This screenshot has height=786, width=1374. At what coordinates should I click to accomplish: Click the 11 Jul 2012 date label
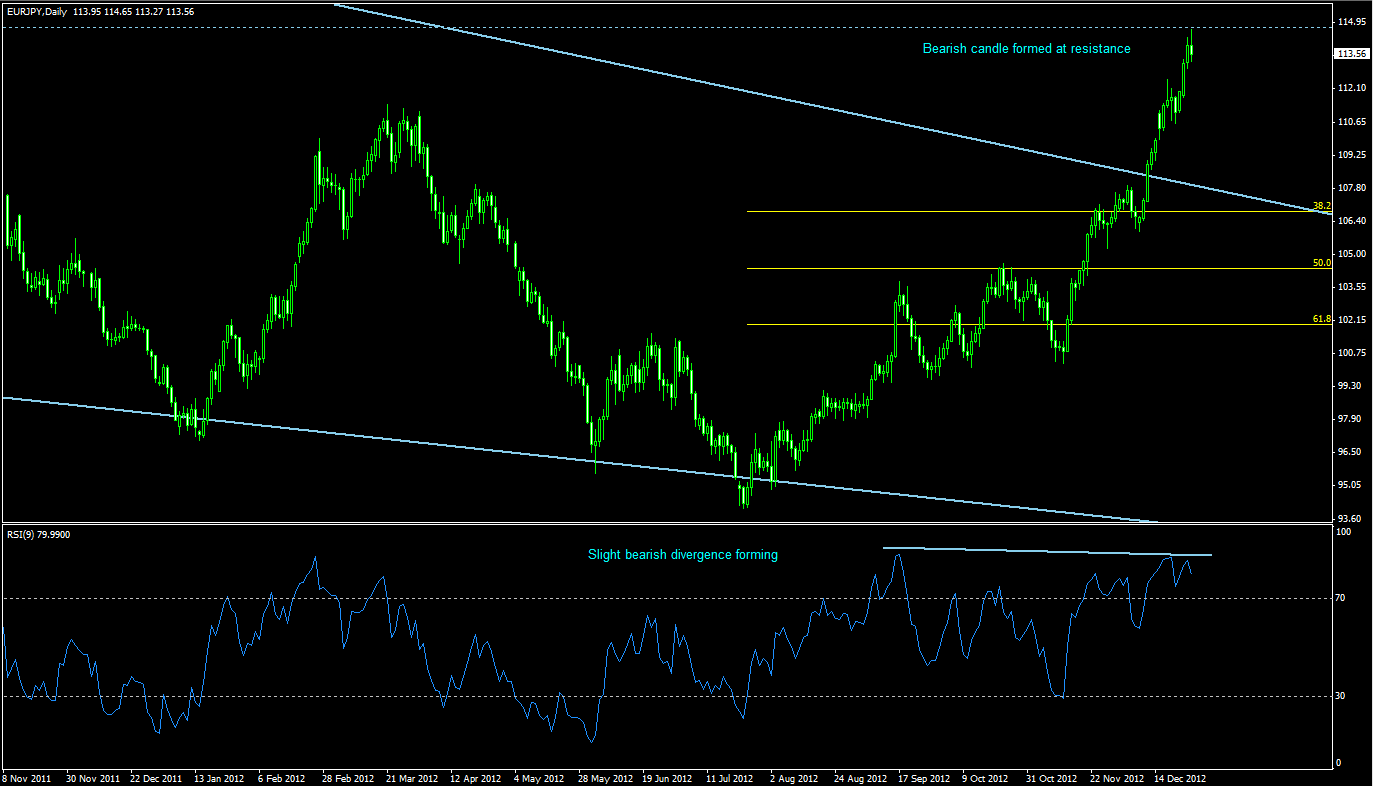coord(732,777)
